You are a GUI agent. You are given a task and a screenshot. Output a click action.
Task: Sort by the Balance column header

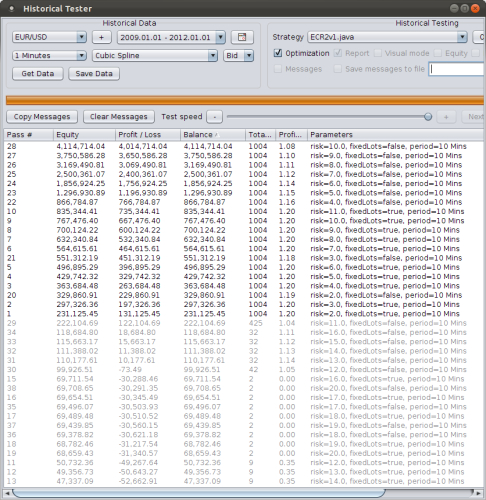point(213,135)
